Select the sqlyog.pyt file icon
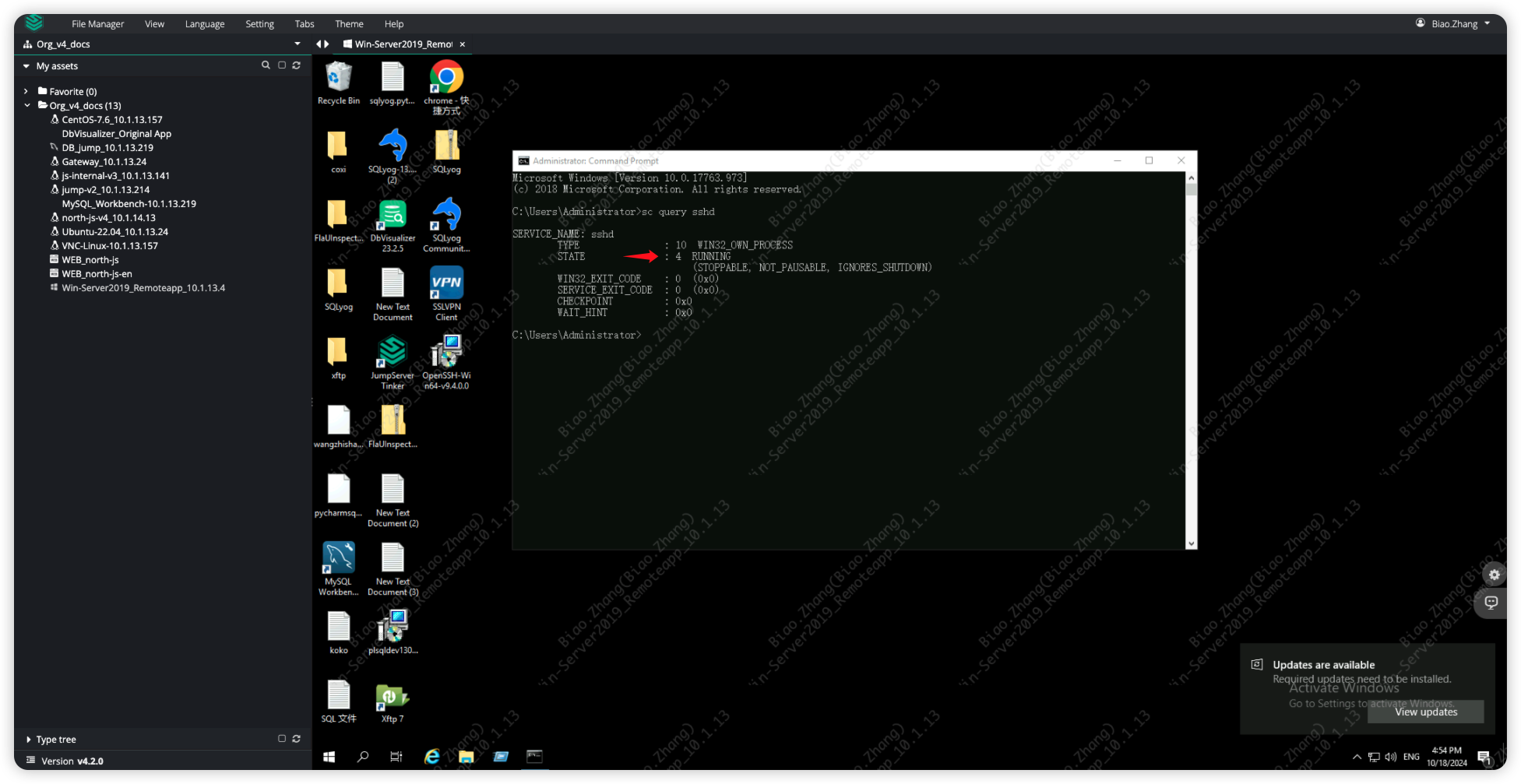Viewport: 1521px width, 784px height. coord(392,83)
